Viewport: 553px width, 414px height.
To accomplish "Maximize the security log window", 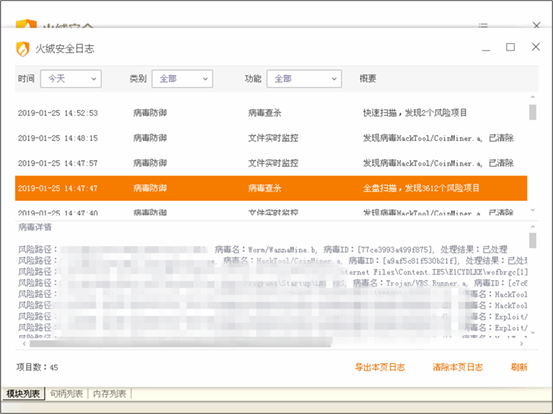I will pyautogui.click(x=510, y=47).
